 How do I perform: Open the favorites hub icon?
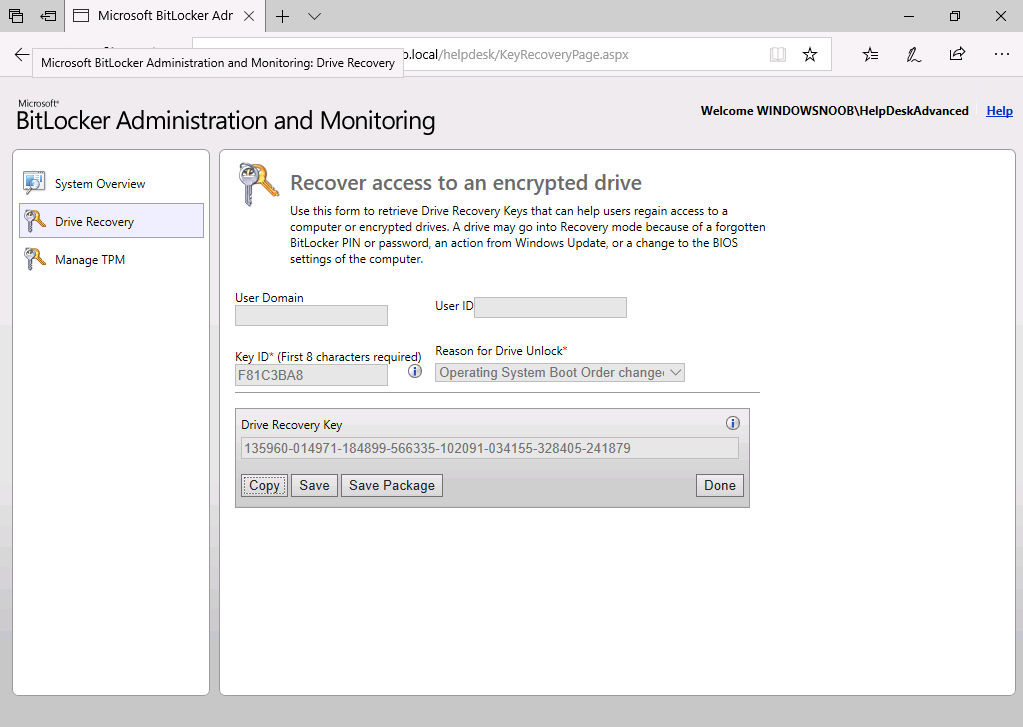[870, 54]
